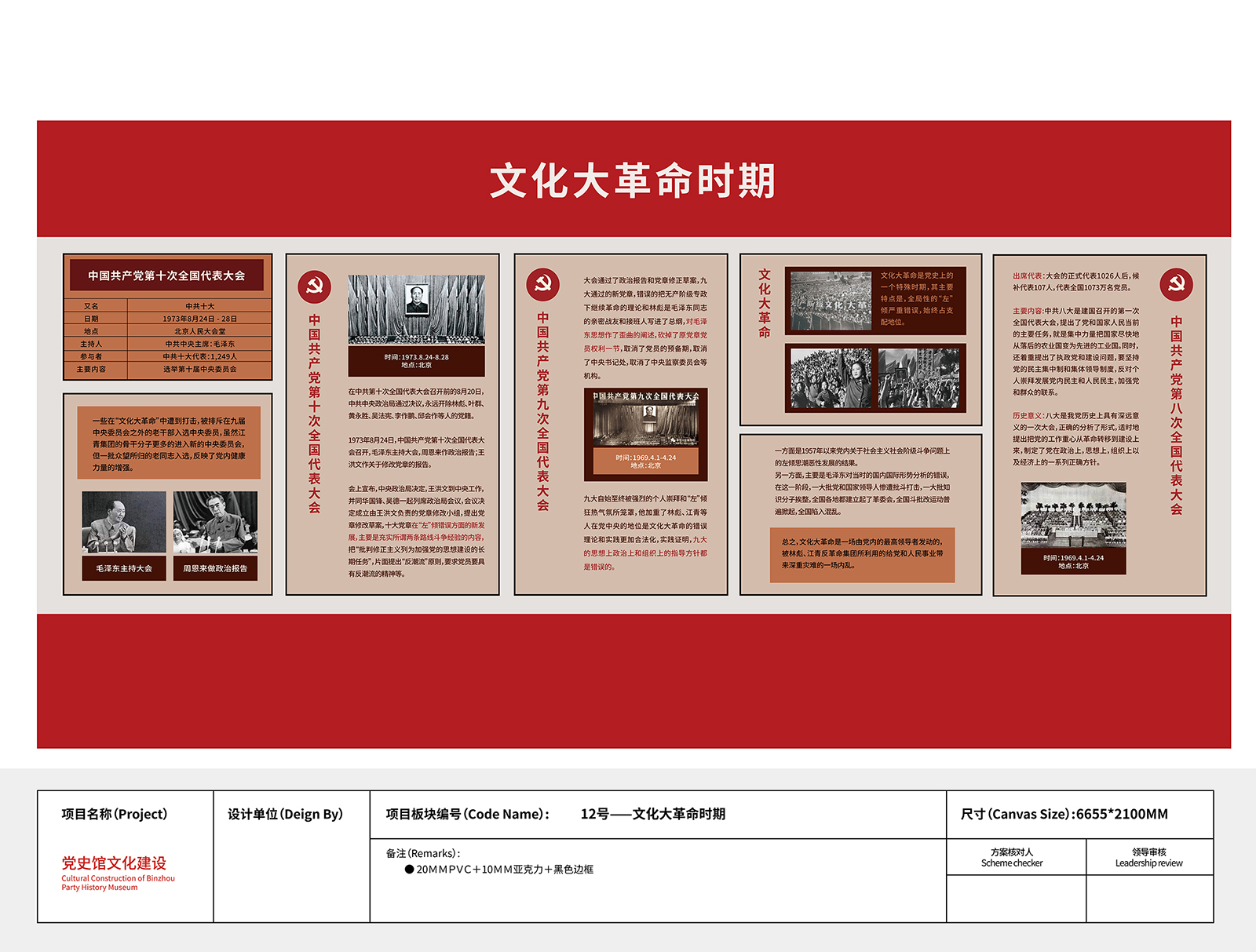
Task: Click the top crowd photo in 文化大革命 panel
Action: (x=831, y=301)
